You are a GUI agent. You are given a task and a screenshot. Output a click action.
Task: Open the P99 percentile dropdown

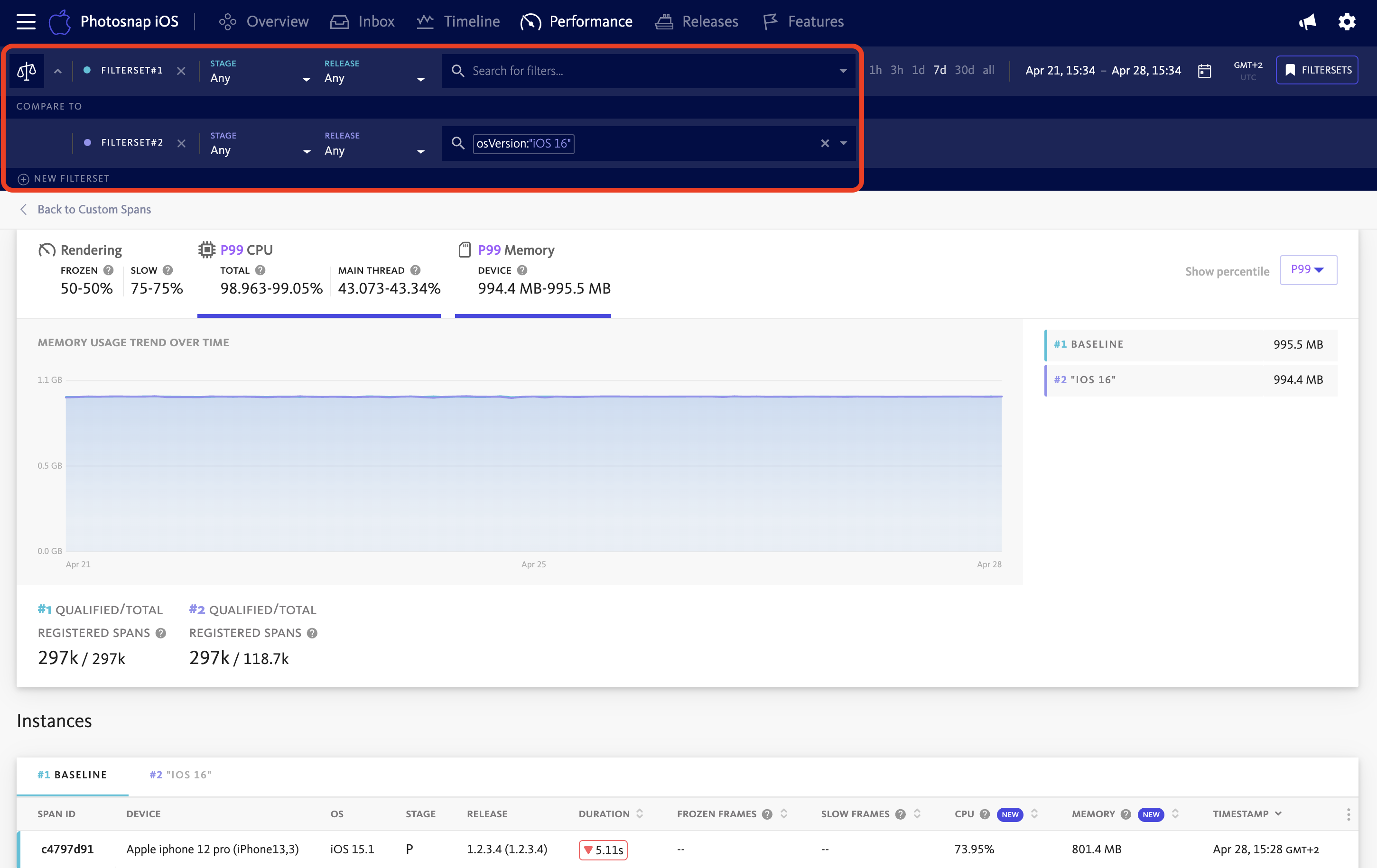point(1308,270)
